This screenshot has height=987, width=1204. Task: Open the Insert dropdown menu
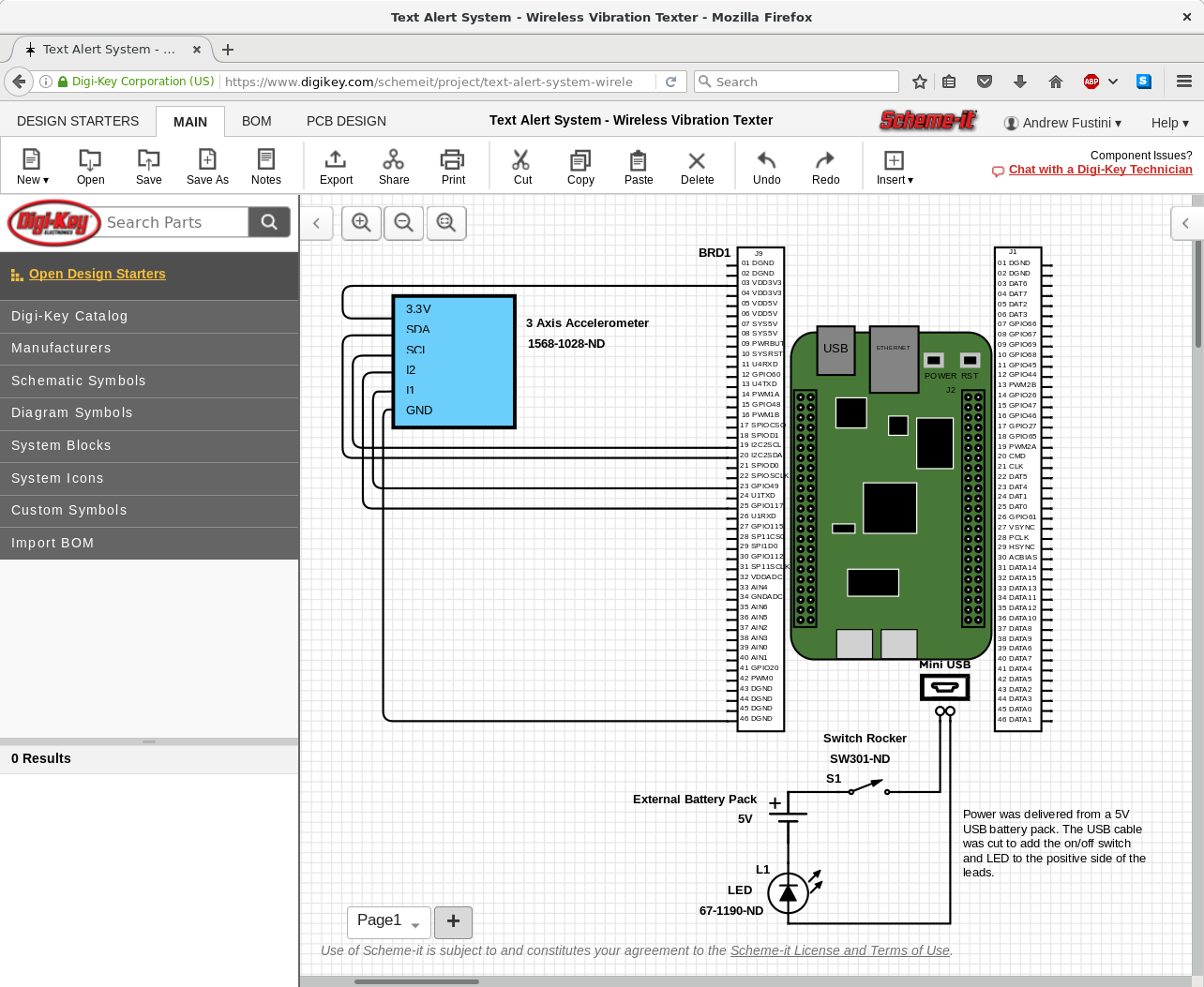895,166
